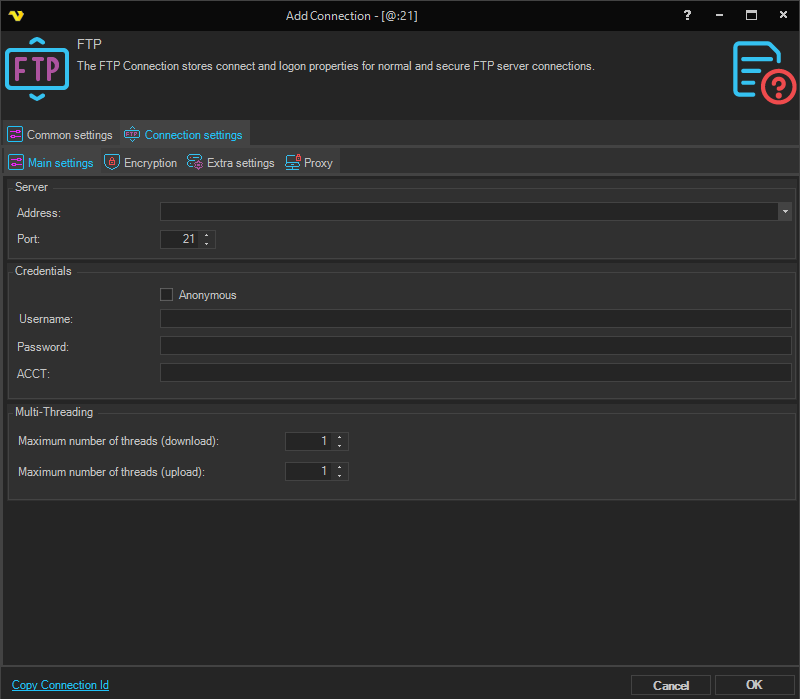This screenshot has height=699, width=800.
Task: Click the FTP logo icon
Action: click(38, 69)
